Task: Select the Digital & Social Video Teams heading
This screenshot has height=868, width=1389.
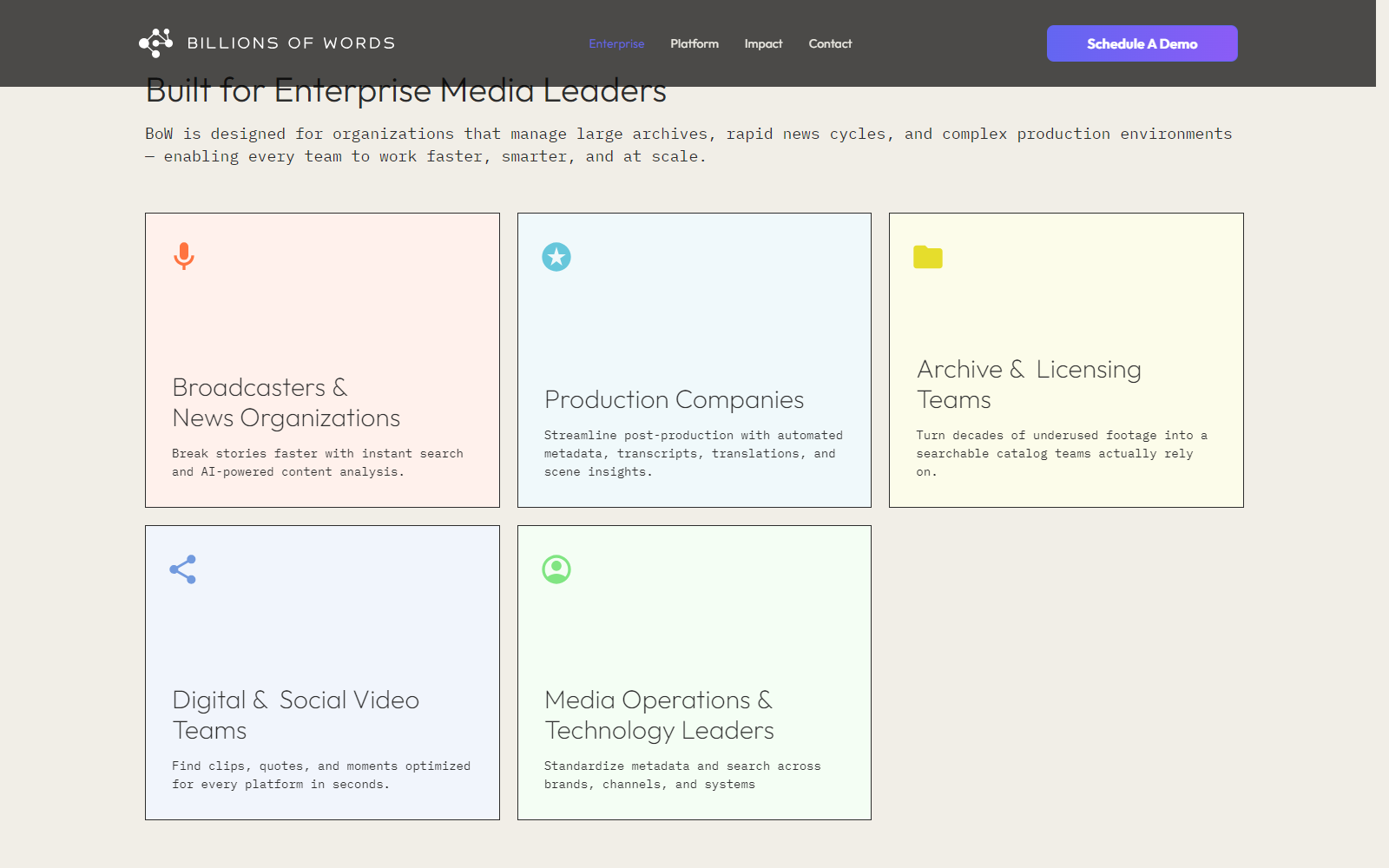Action: pyautogui.click(x=296, y=715)
